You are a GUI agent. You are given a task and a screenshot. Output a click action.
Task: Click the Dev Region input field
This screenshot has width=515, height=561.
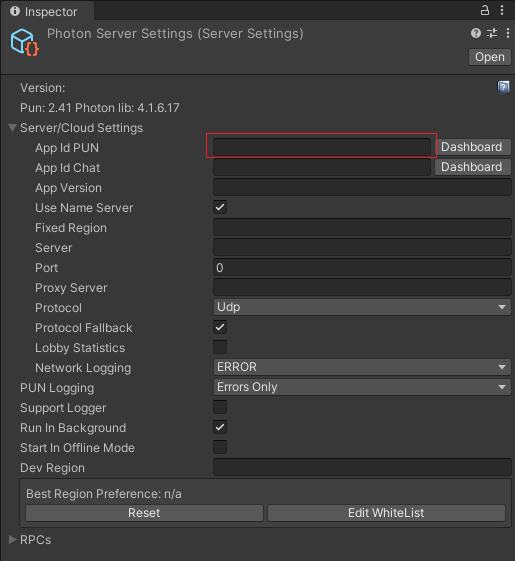362,468
